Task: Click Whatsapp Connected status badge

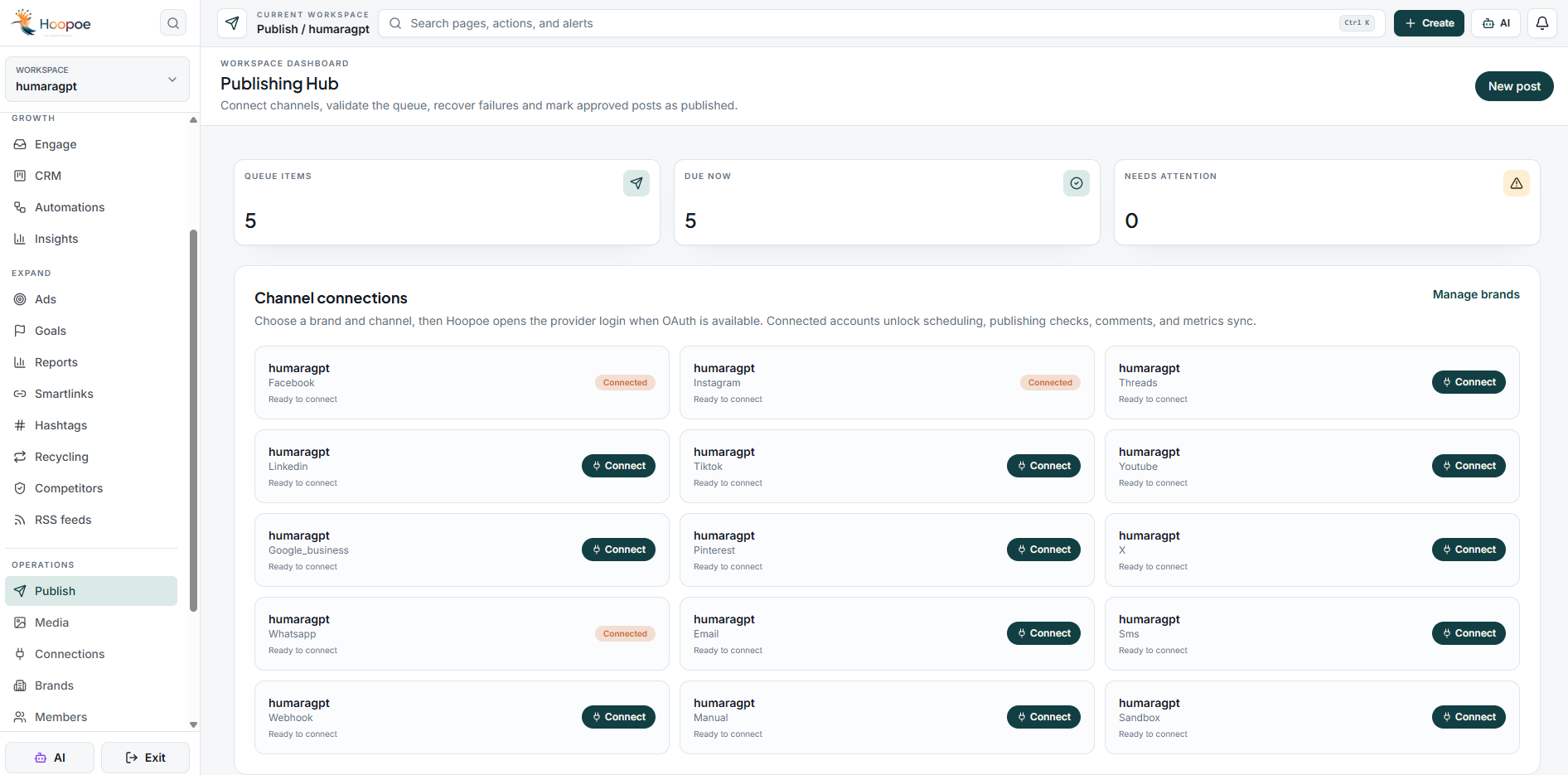Action: 625,634
